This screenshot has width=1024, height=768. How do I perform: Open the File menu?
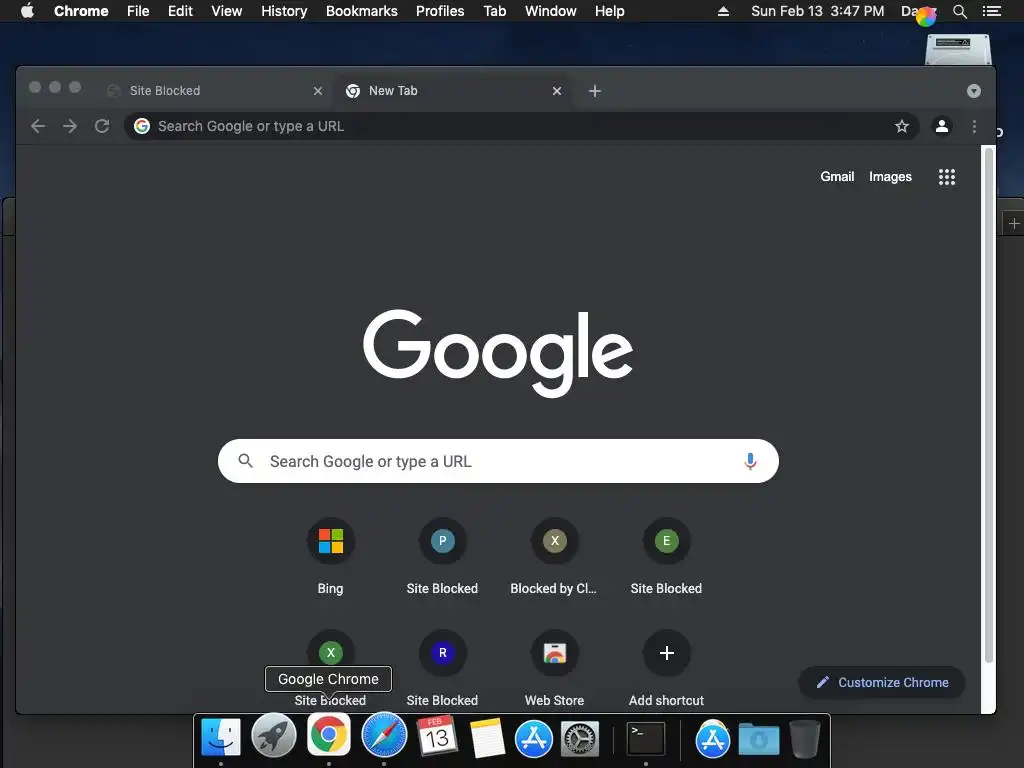click(138, 11)
